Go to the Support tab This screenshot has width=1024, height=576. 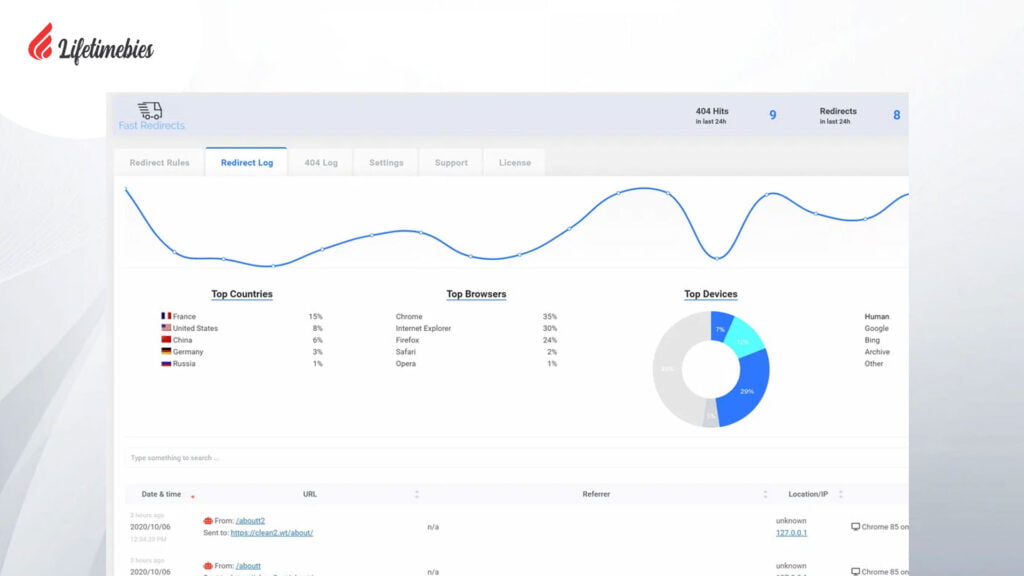451,163
